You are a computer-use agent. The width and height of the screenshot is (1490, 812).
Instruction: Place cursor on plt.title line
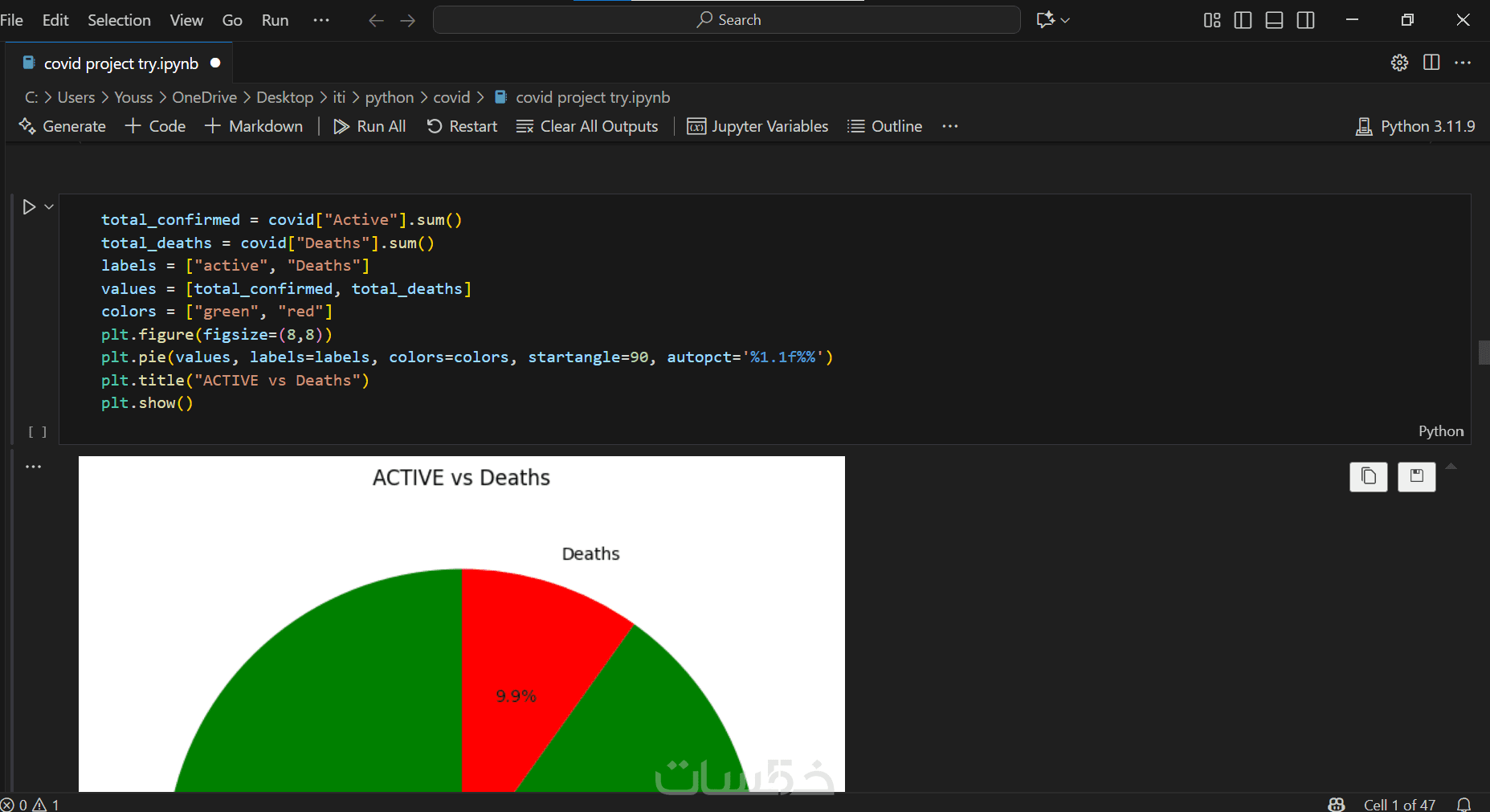[235, 381]
